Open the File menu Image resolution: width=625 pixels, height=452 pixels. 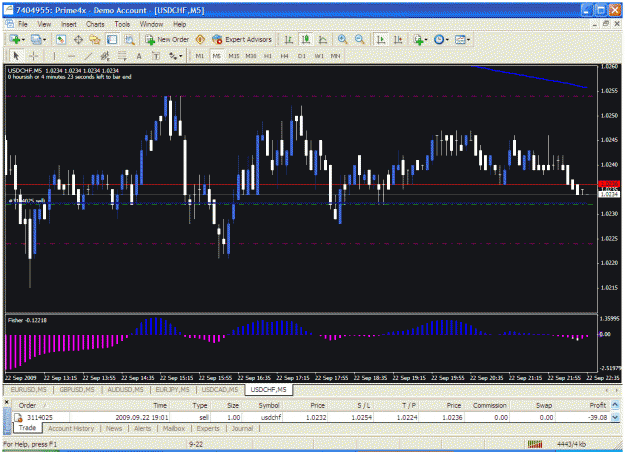pyautogui.click(x=23, y=24)
